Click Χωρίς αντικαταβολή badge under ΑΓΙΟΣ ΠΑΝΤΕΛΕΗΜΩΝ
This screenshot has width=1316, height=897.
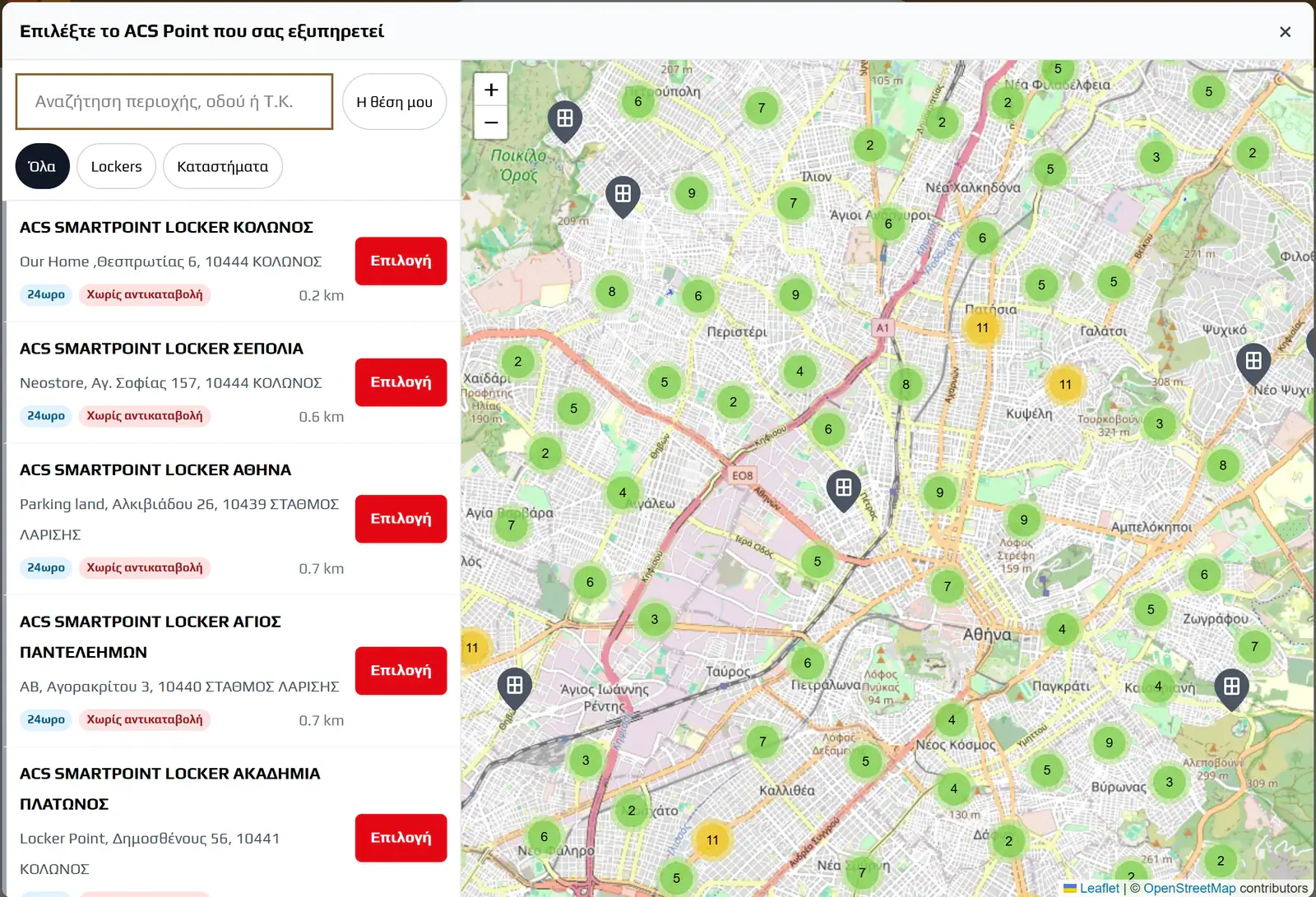click(145, 719)
